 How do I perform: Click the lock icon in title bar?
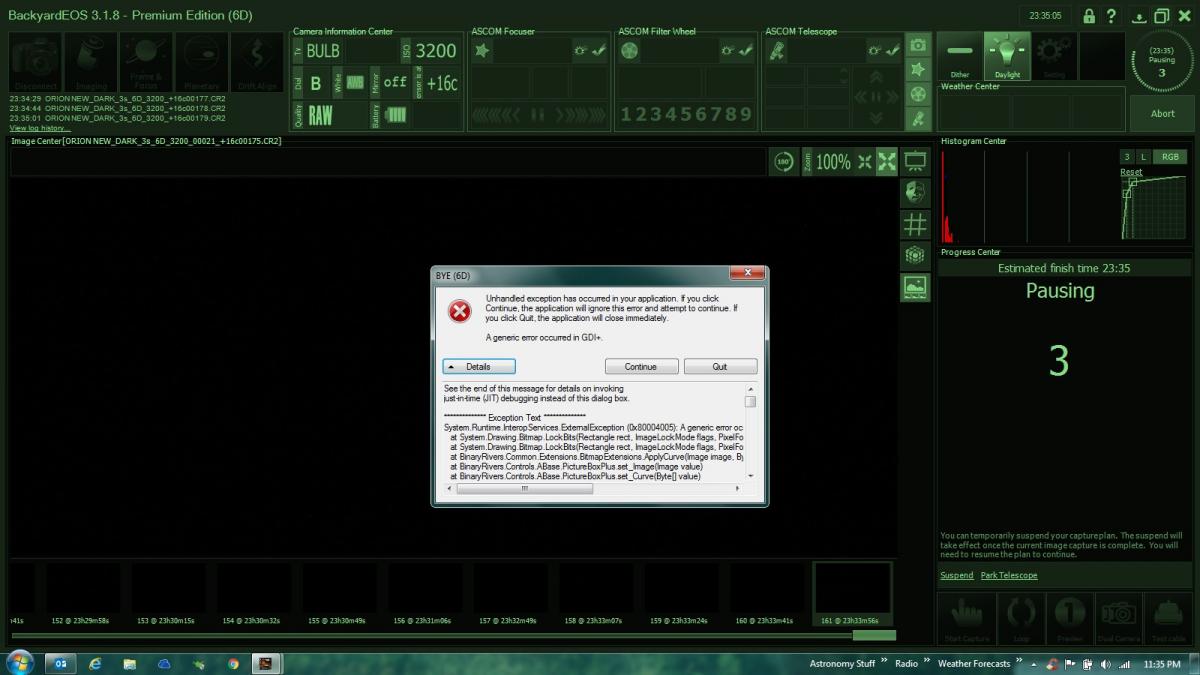(x=1088, y=16)
